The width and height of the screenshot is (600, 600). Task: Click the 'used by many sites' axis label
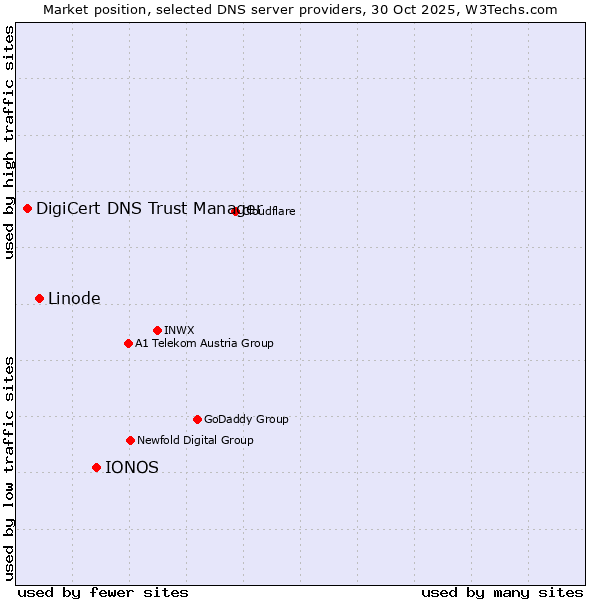click(x=502, y=592)
